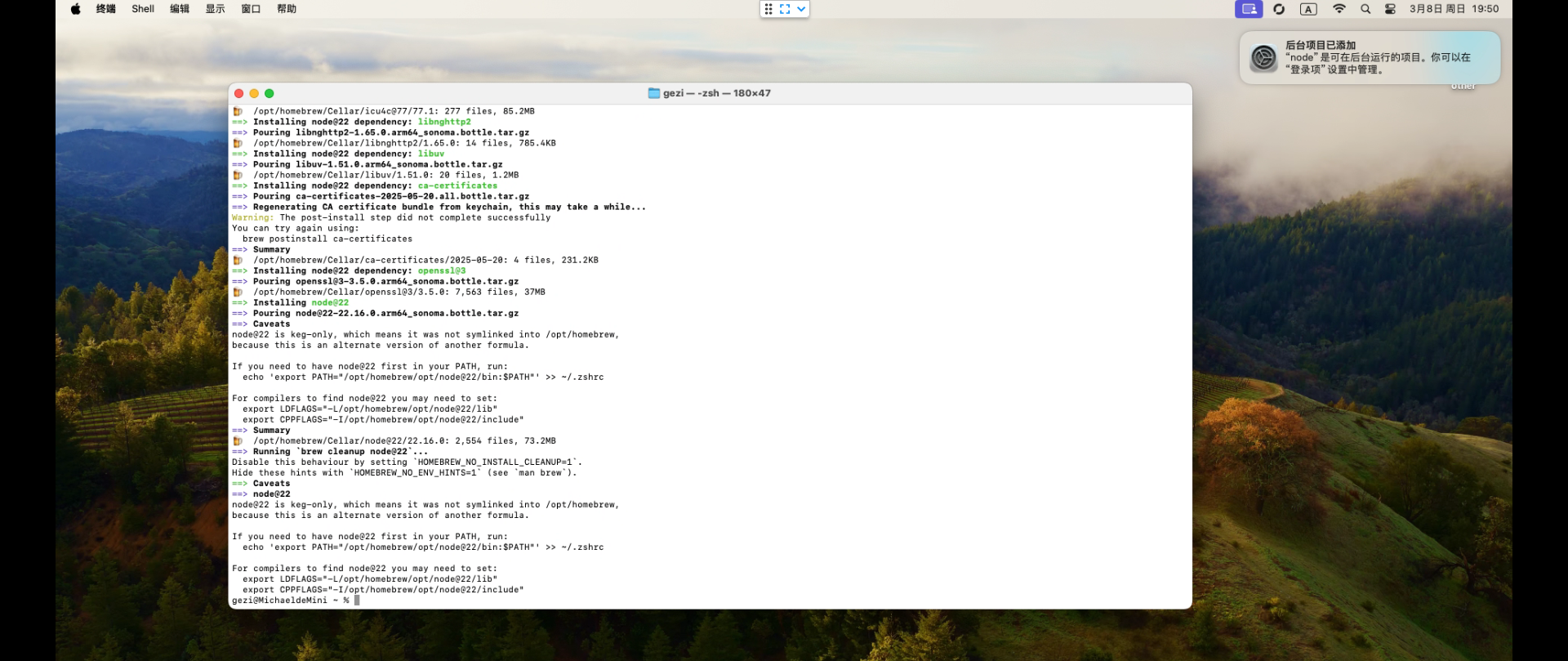The image size is (1568, 661).
Task: Click the grid dots handle in floating toolbar
Action: (768, 9)
